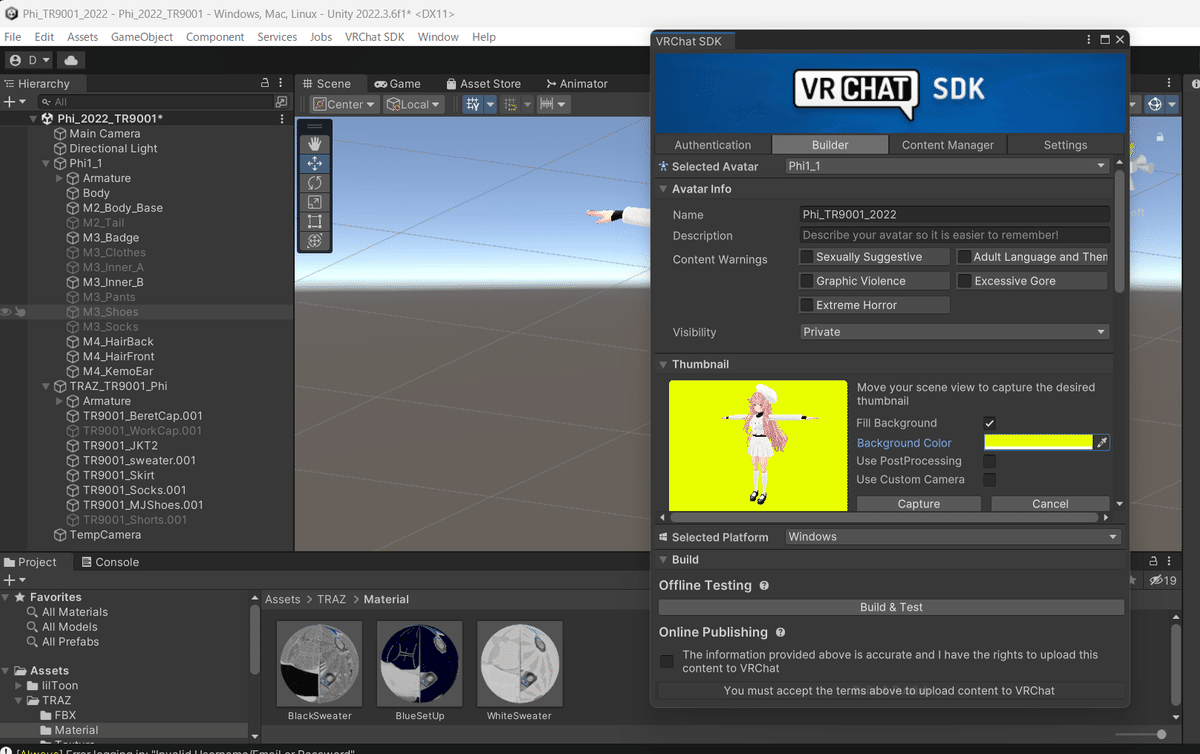Accept the upload rights terms checkbox
1200x754 pixels.
667,662
